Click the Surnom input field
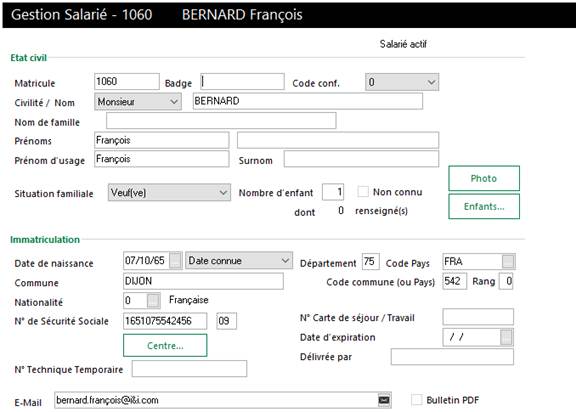576x412 pixels. pyautogui.click(x=361, y=159)
